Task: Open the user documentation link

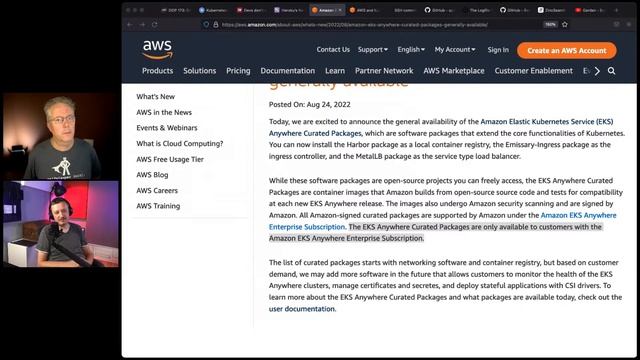Action: (302, 309)
